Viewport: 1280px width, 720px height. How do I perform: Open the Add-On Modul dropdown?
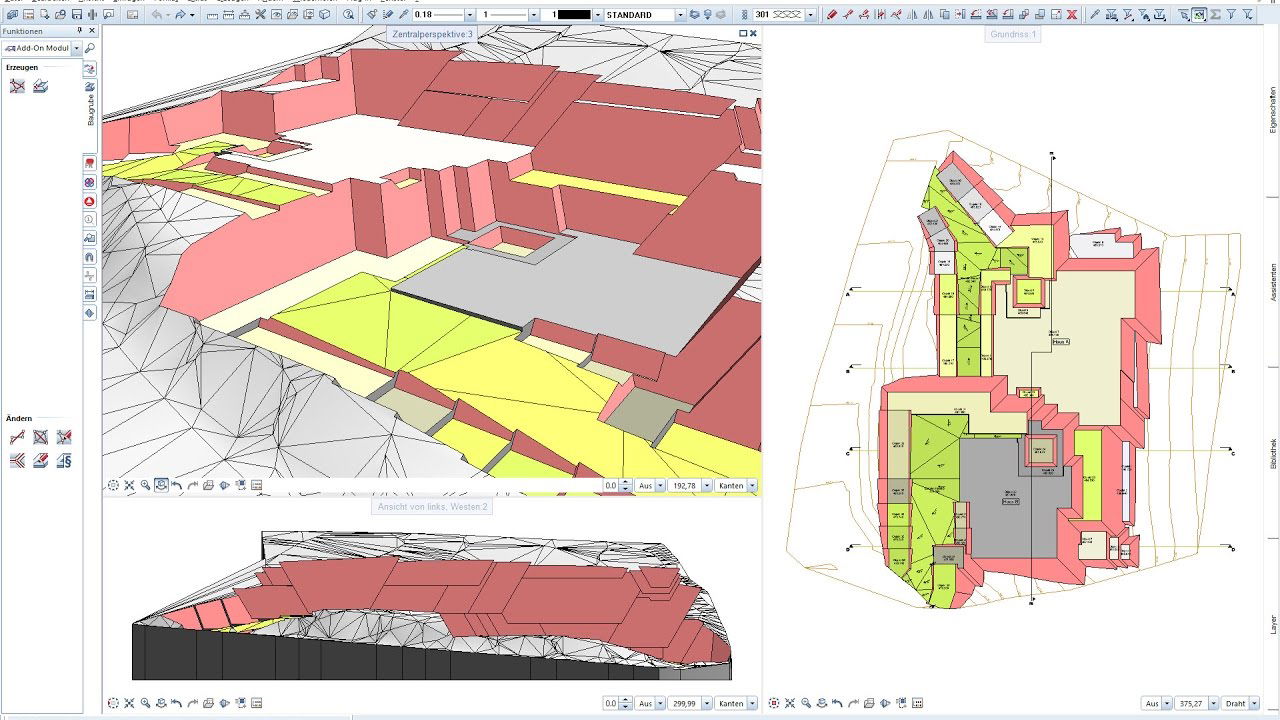[x=76, y=48]
